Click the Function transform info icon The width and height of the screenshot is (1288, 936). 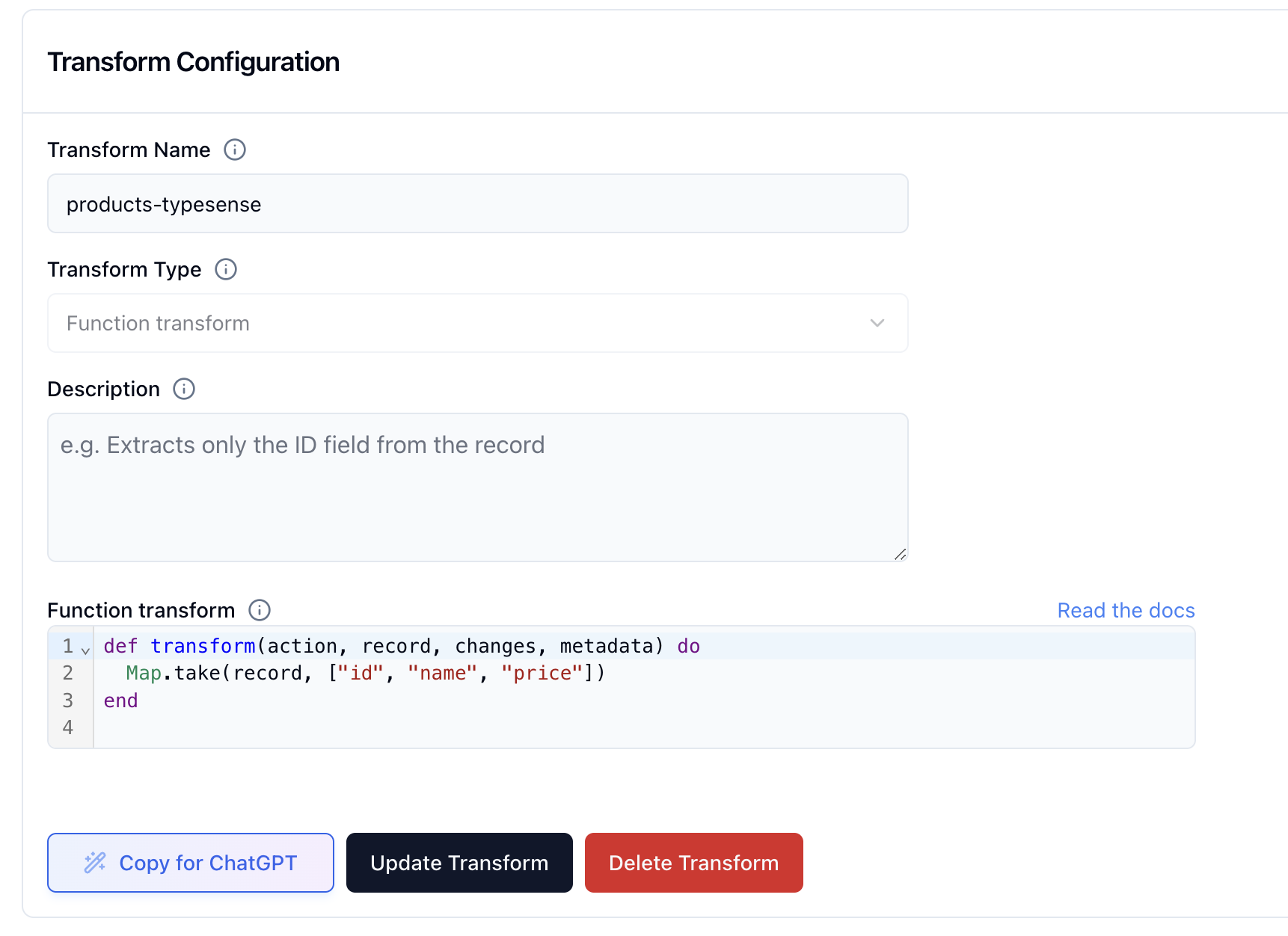(259, 610)
